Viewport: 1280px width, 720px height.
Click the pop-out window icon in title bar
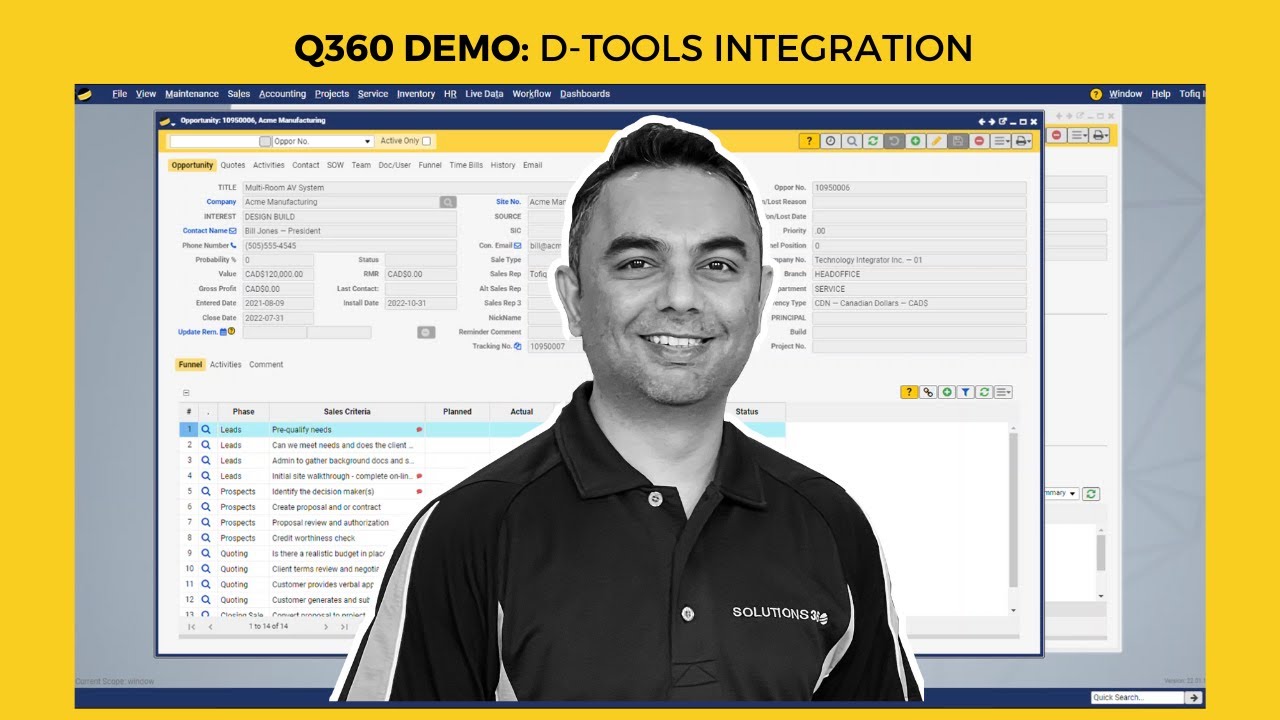(x=1003, y=121)
